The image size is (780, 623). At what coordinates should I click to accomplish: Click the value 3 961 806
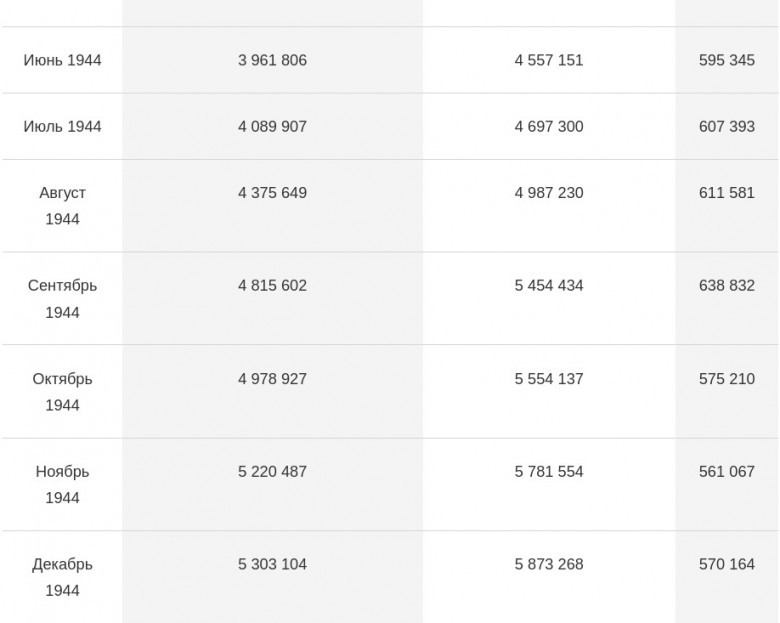(272, 60)
